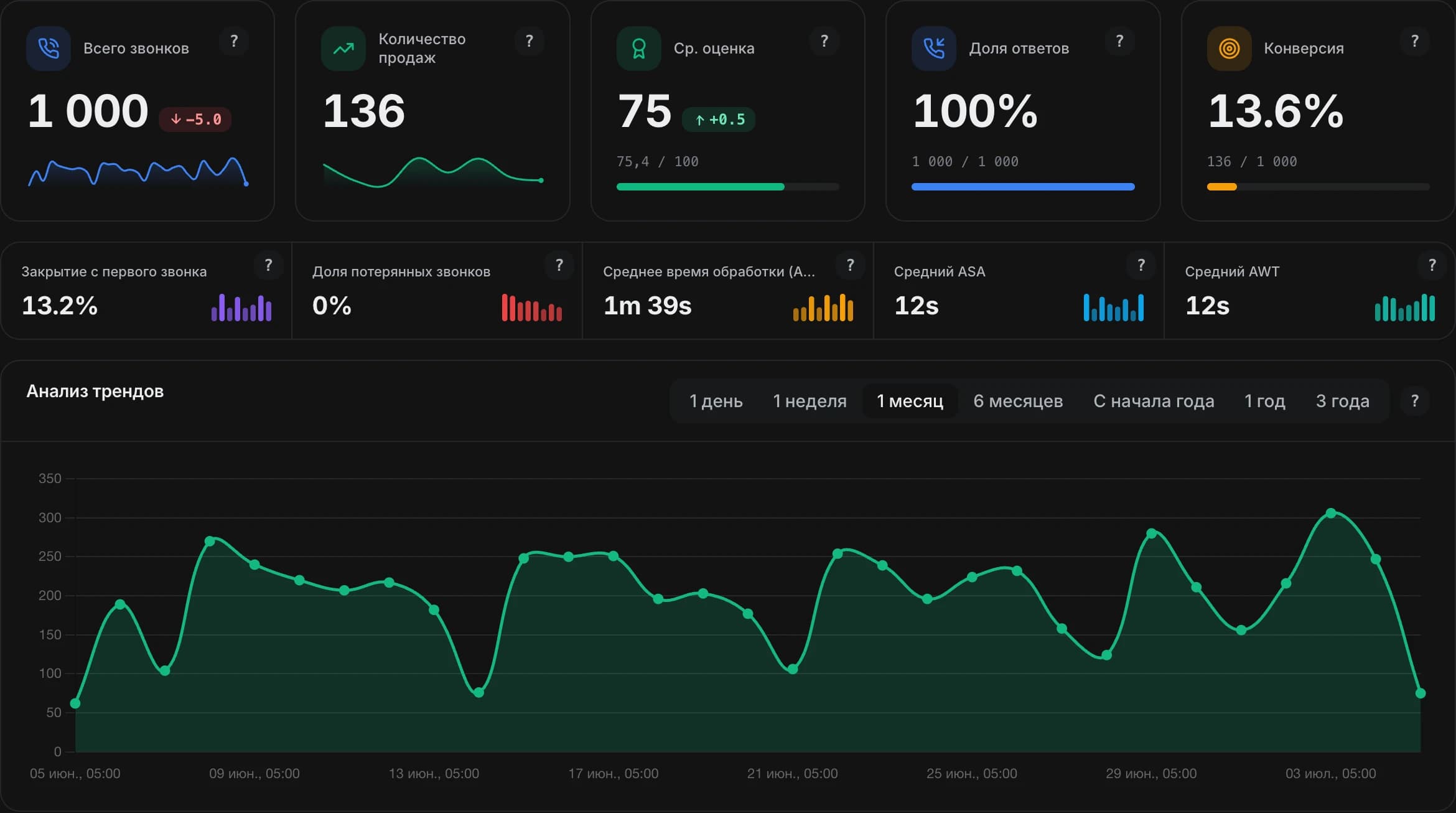Select the 1 месяц period
Viewport: 1456px width, 813px height.
click(910, 401)
